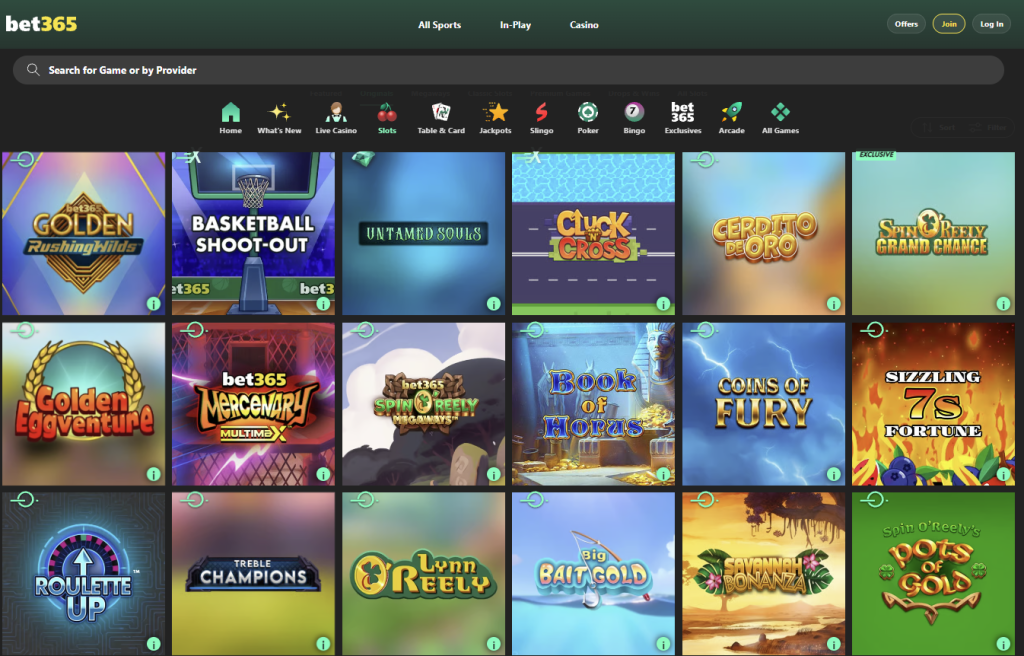The image size is (1024, 656).
Task: Open the Table & Card category
Action: [x=441, y=118]
